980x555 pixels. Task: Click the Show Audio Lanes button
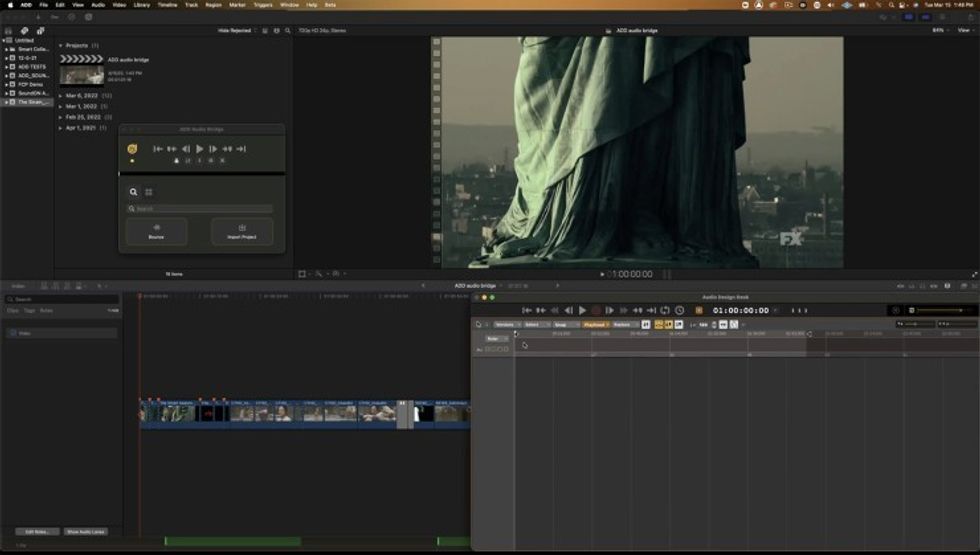coord(86,532)
